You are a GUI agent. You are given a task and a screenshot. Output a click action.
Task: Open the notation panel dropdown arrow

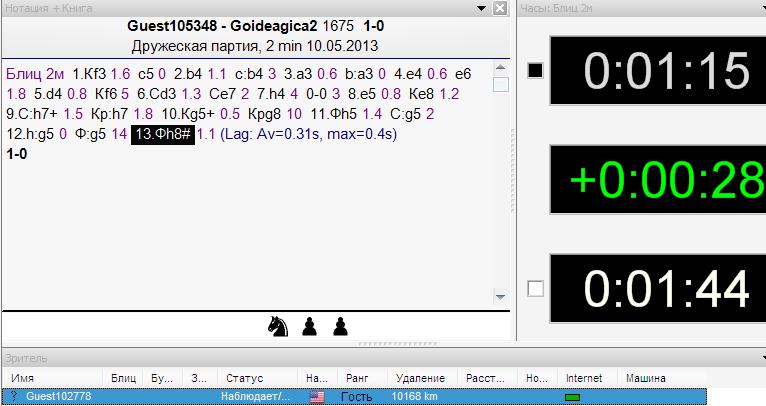tap(482, 9)
